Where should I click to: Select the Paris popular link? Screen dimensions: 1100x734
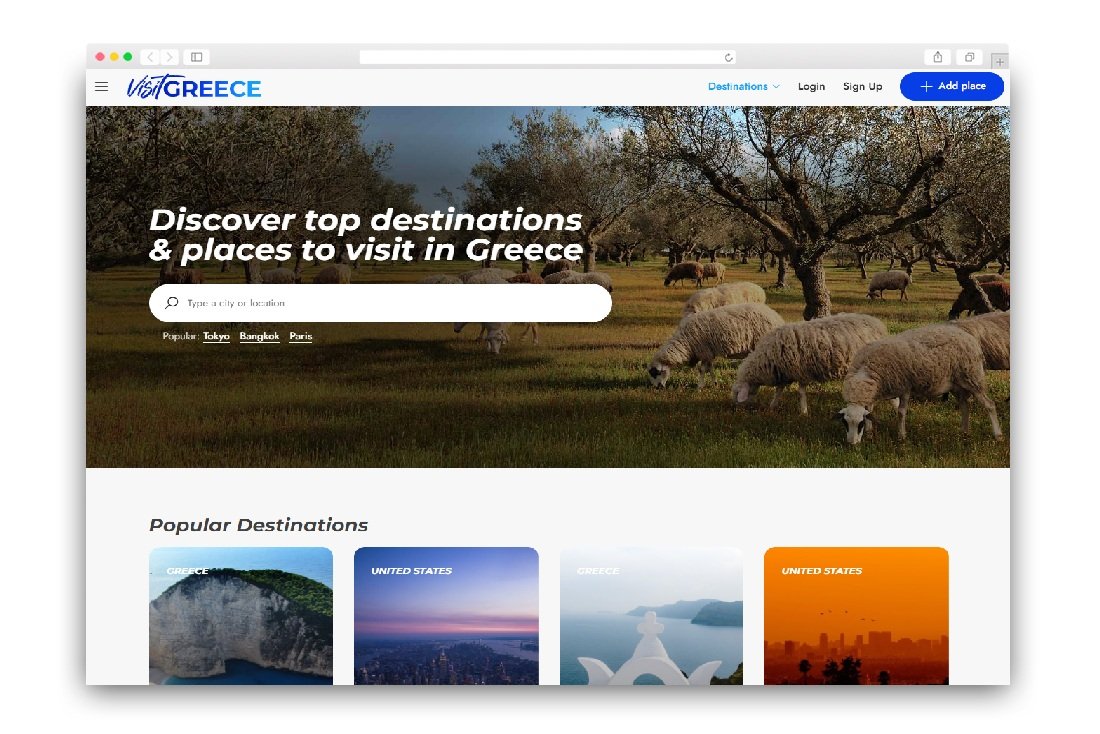(x=300, y=336)
